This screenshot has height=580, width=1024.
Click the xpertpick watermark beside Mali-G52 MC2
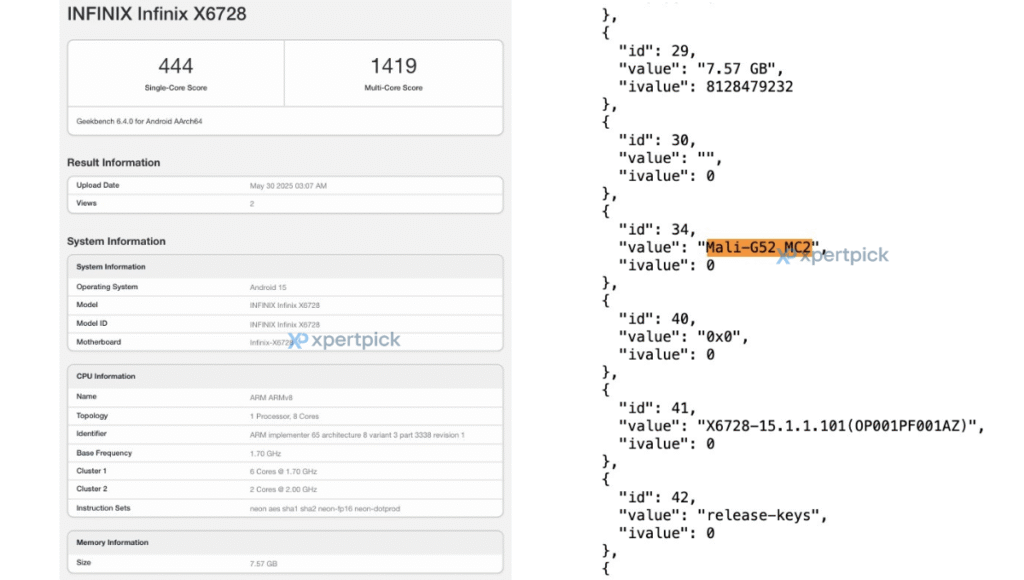(833, 256)
